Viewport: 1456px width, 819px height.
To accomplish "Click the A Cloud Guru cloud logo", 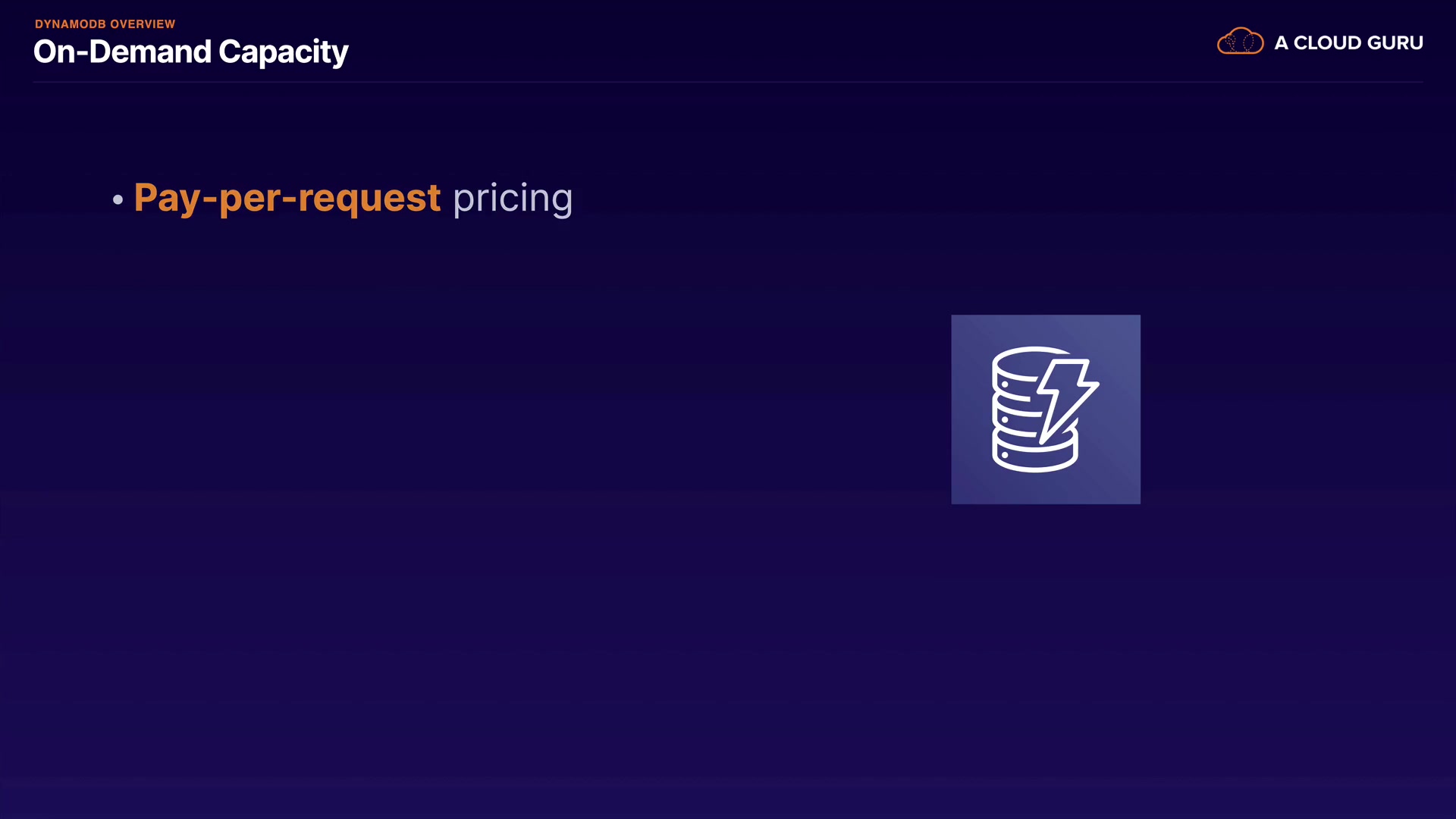I will [x=1240, y=42].
